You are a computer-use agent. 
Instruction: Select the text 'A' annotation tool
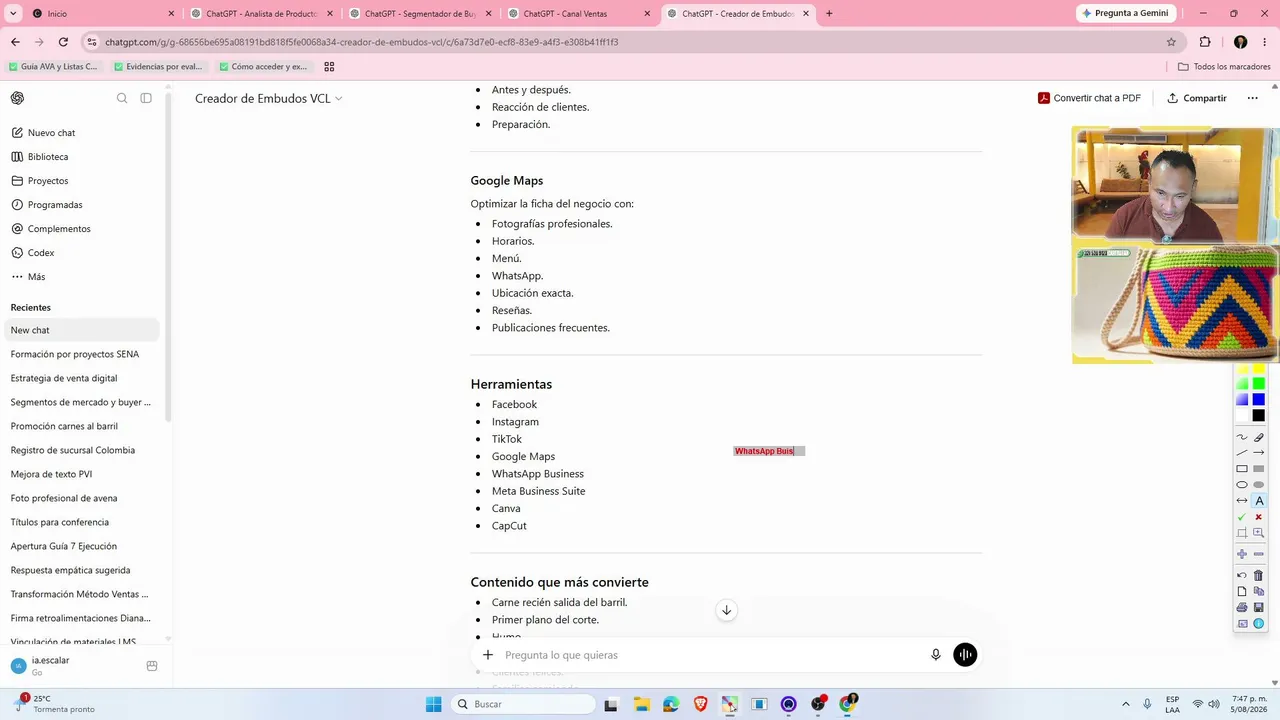click(x=1259, y=501)
